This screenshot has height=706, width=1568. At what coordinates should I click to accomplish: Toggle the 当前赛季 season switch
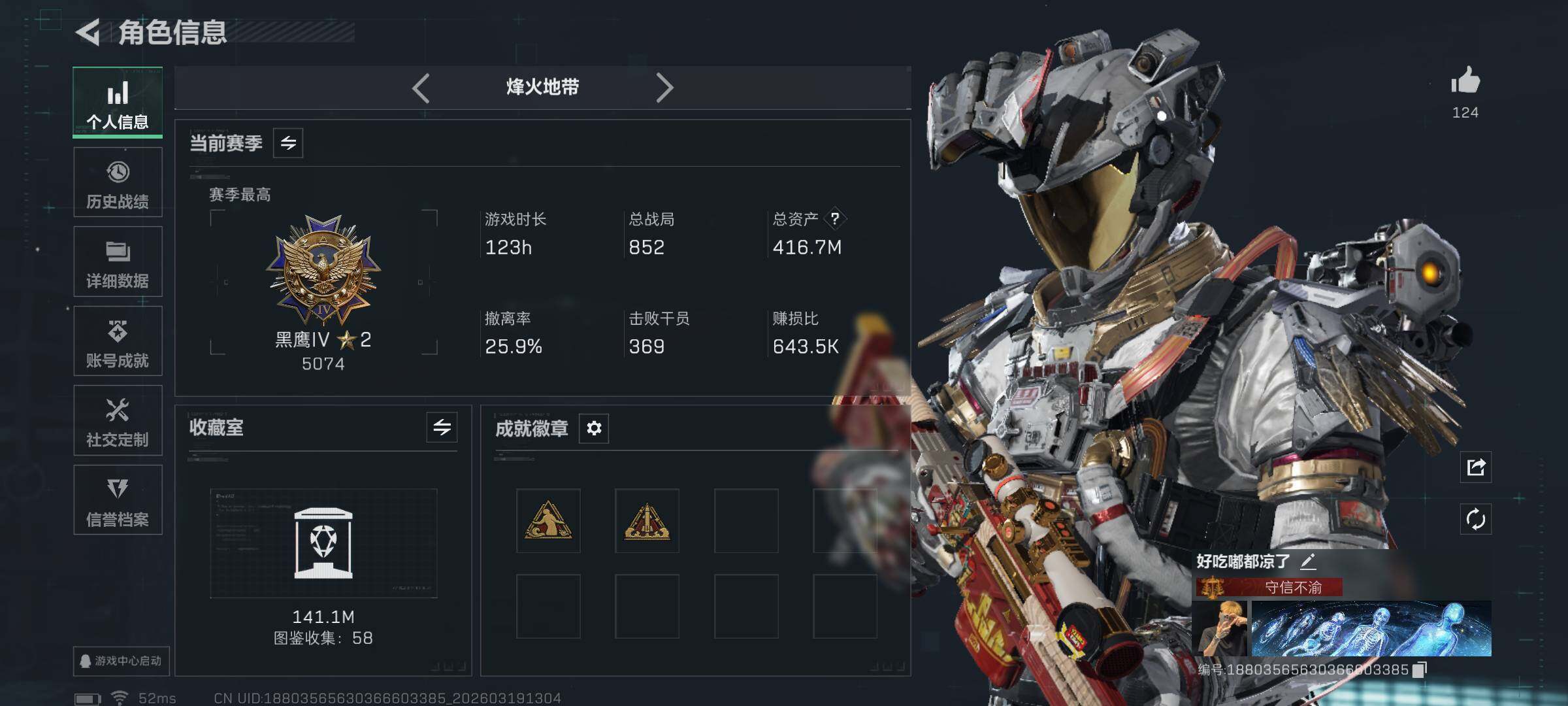288,143
